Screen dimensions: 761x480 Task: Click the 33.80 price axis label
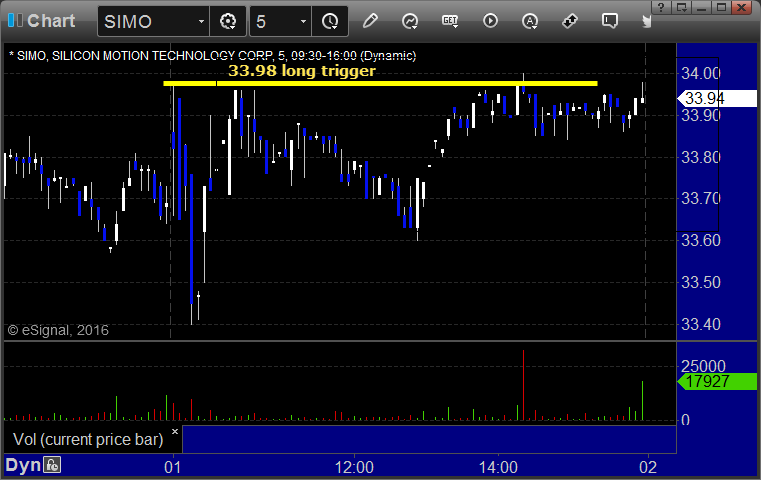point(700,157)
